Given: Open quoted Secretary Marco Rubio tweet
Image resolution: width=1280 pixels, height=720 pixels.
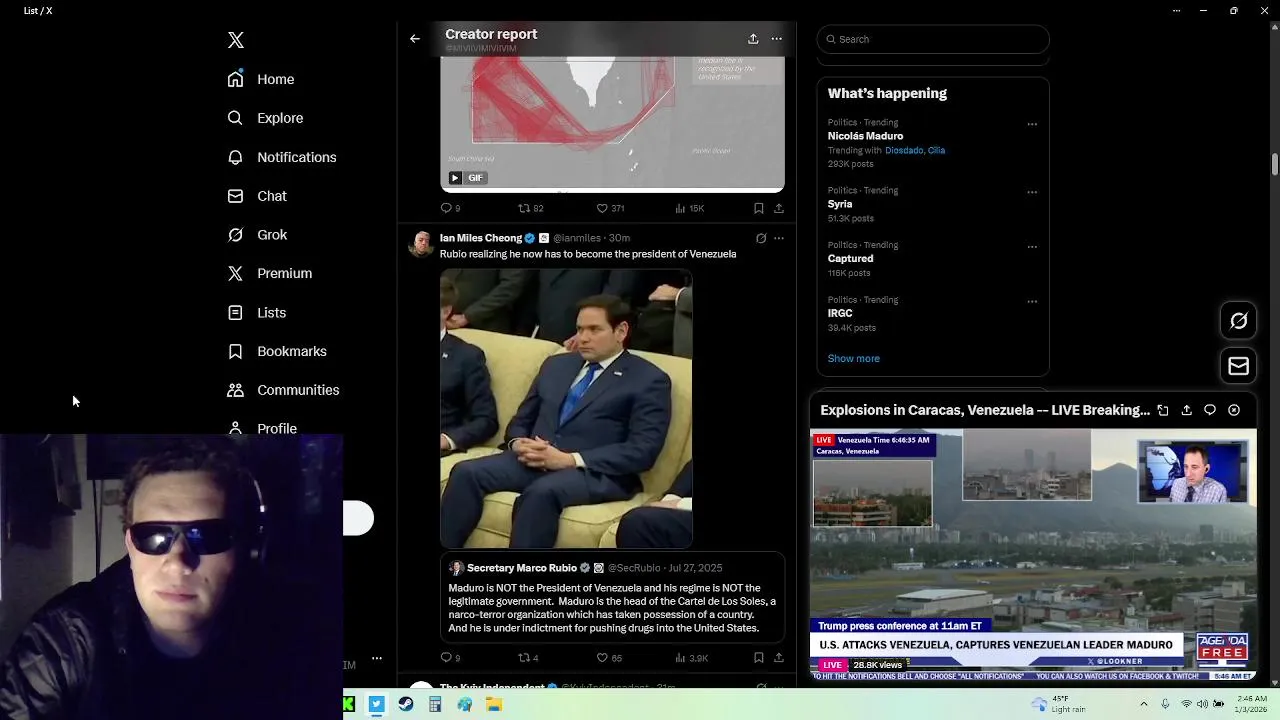Looking at the screenshot, I should pyautogui.click(x=612, y=597).
